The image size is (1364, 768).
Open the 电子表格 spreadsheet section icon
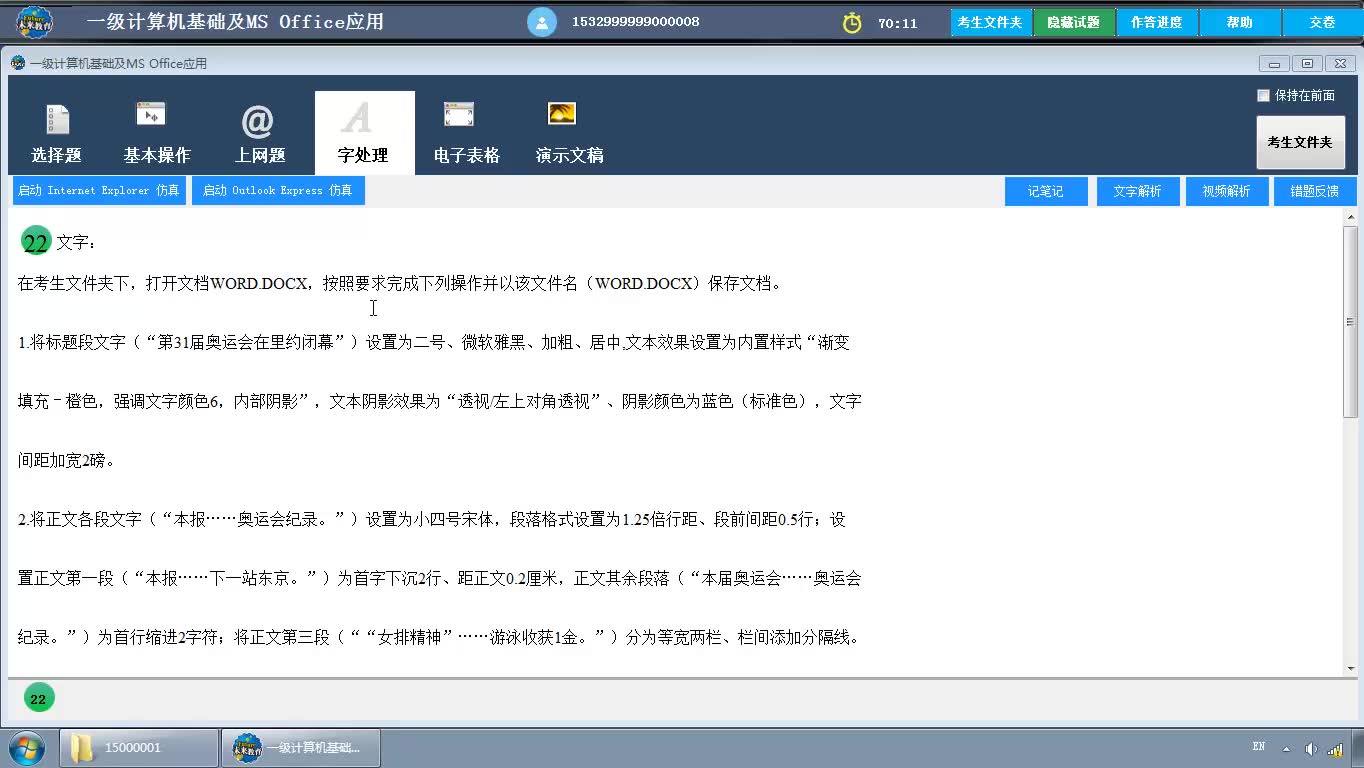click(466, 130)
